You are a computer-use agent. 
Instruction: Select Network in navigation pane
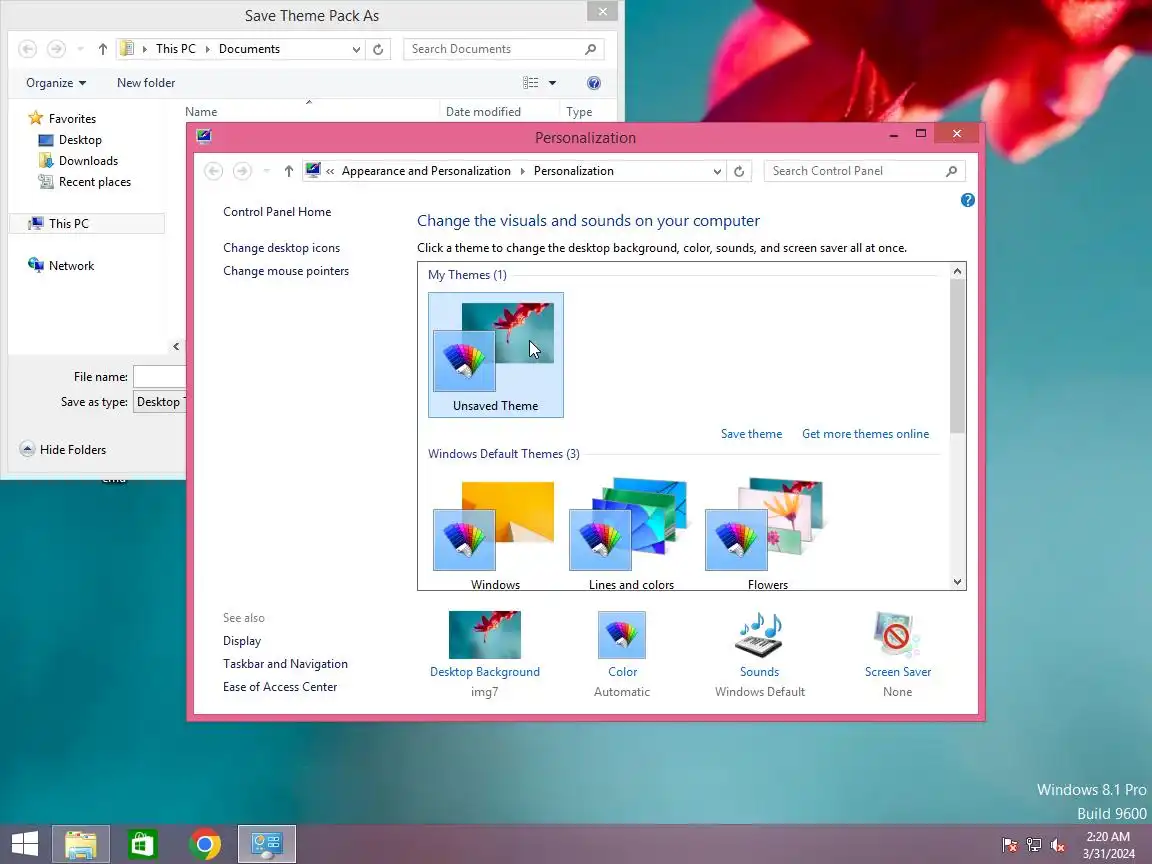61,266
